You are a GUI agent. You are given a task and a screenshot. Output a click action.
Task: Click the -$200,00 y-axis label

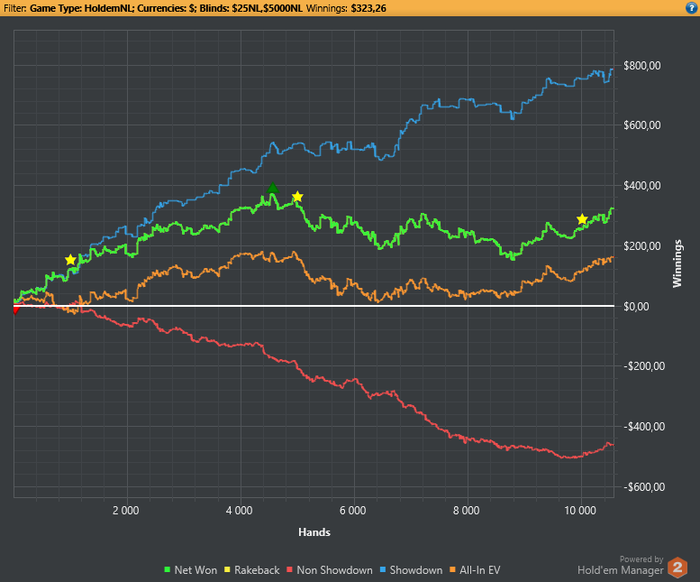[644, 366]
